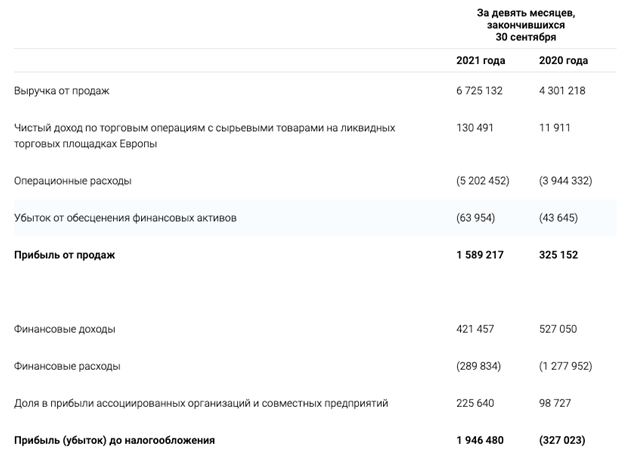Select operating expenses value (5 202 452)
Image resolution: width=627 pixels, height=464 pixels.
tap(481, 181)
